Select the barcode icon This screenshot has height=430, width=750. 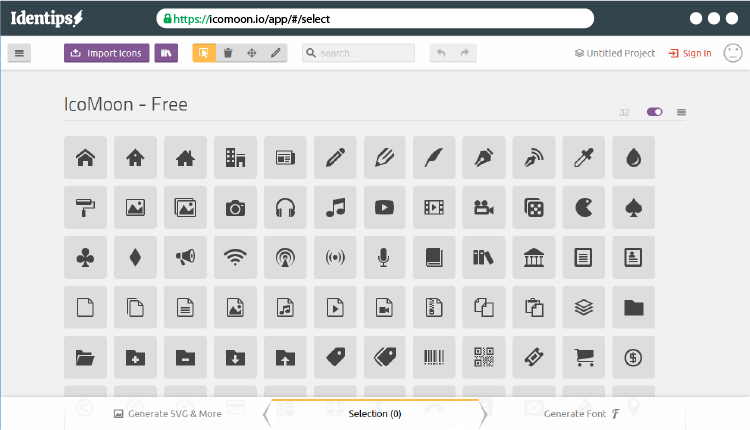click(434, 357)
